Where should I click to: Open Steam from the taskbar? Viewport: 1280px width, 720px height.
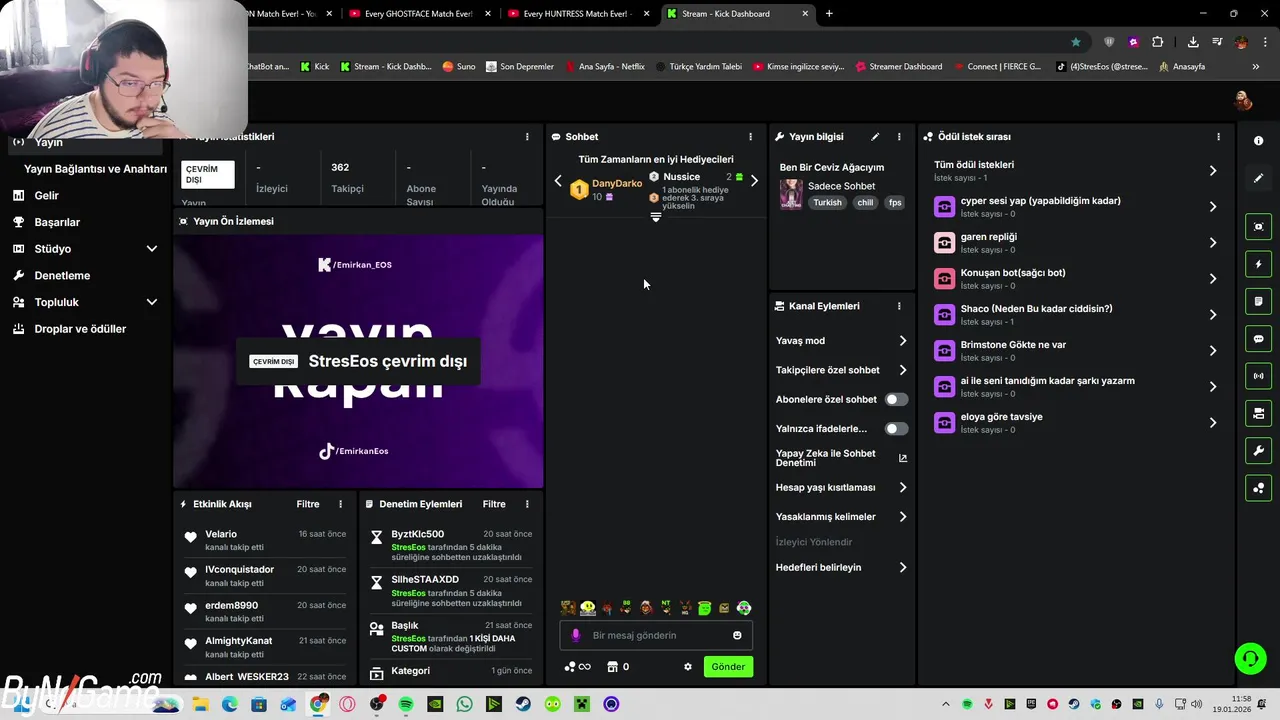point(523,704)
